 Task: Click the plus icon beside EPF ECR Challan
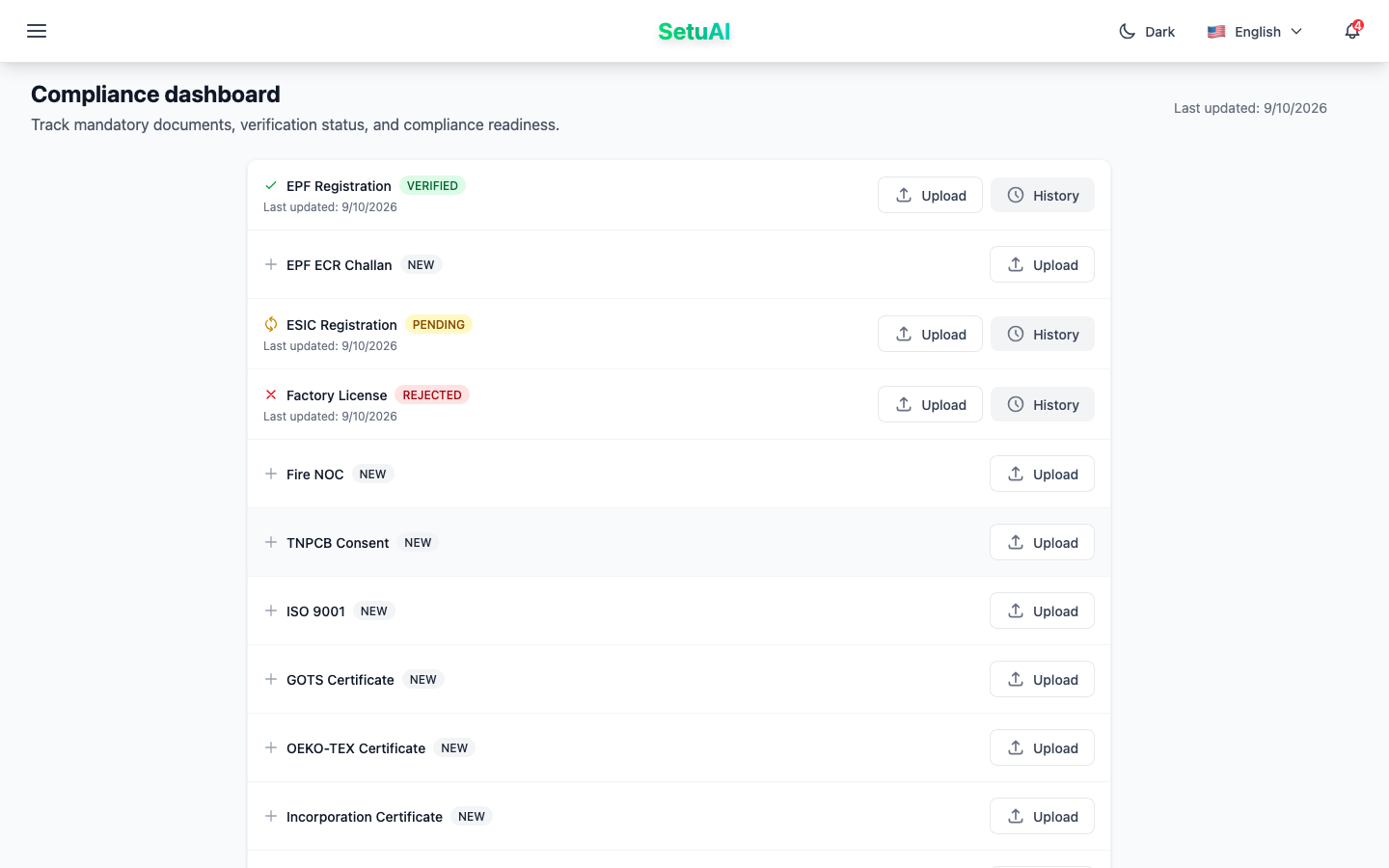[271, 264]
